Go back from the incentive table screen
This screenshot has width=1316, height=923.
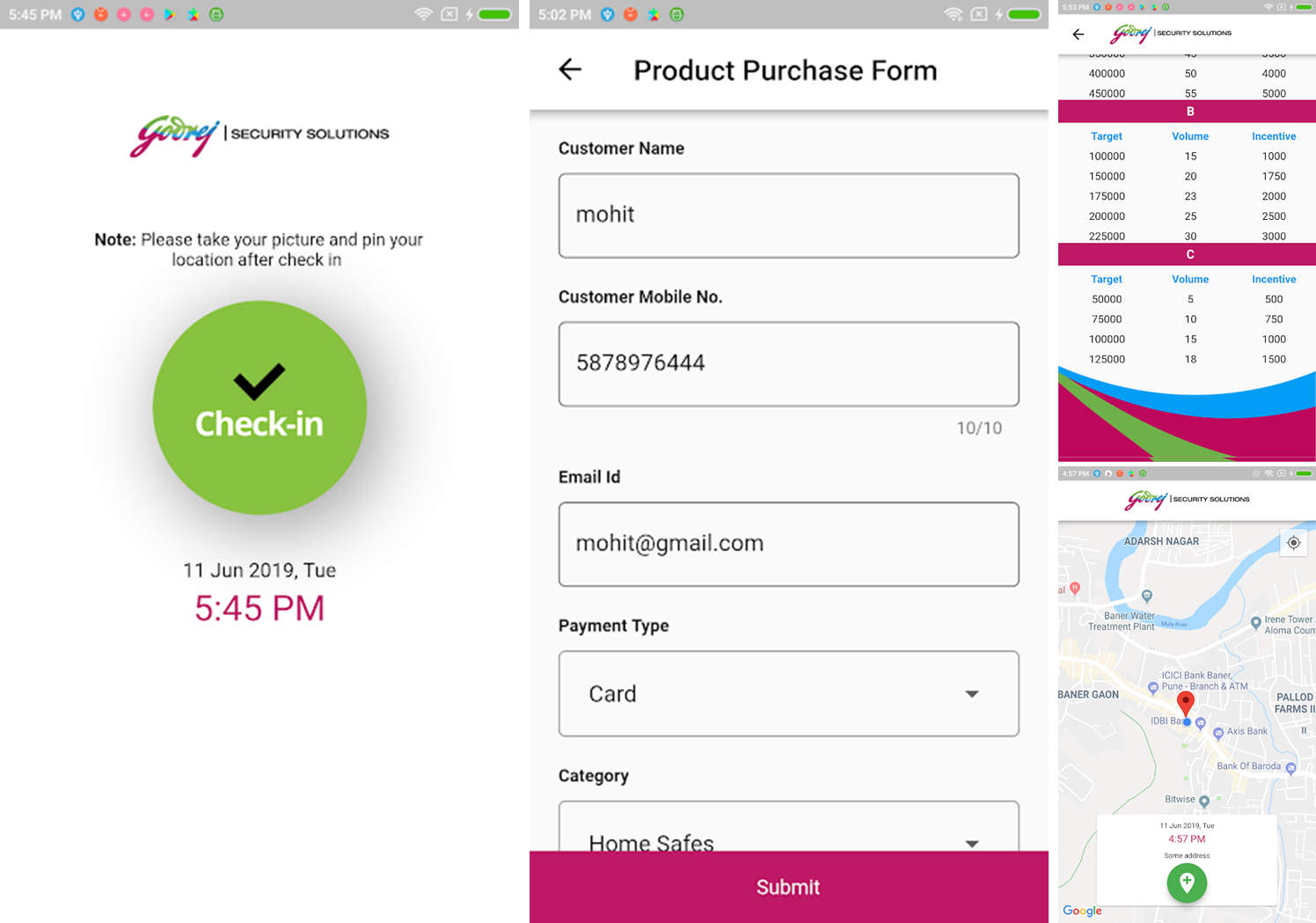coord(1078,34)
